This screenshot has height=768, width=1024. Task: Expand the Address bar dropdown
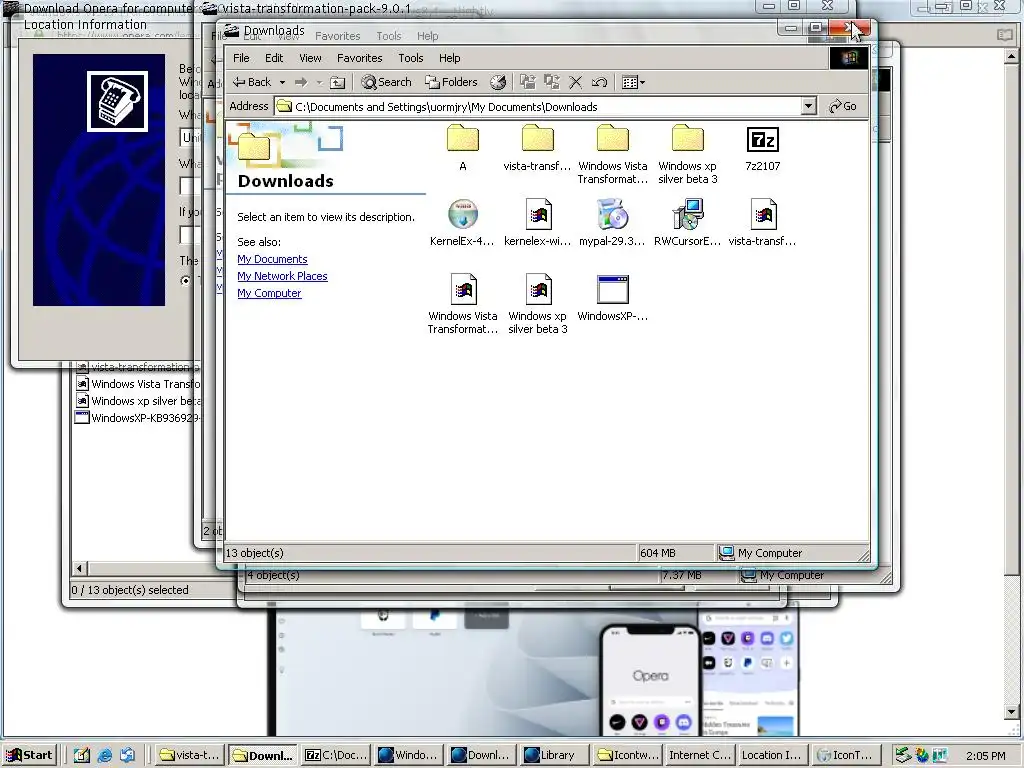coord(808,106)
